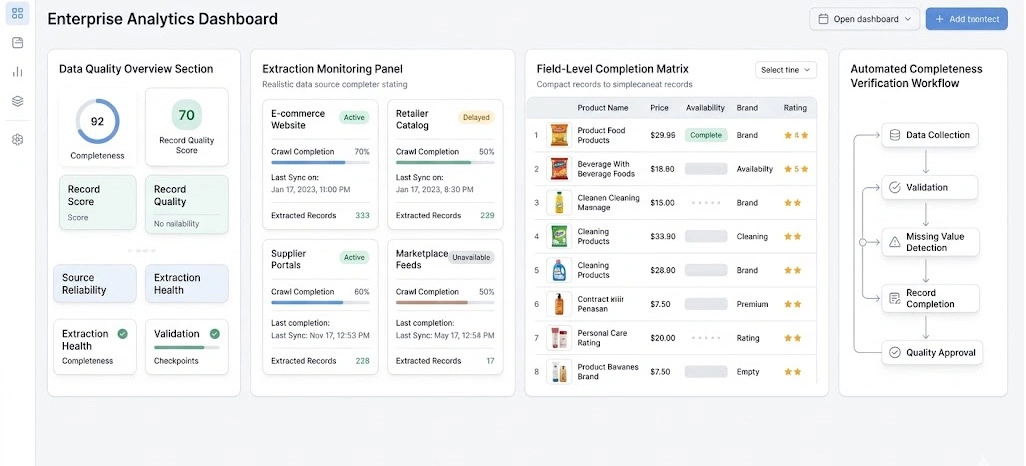Click the Product Bavanes Brand image
This screenshot has height=466, width=1026.
pos(559,372)
